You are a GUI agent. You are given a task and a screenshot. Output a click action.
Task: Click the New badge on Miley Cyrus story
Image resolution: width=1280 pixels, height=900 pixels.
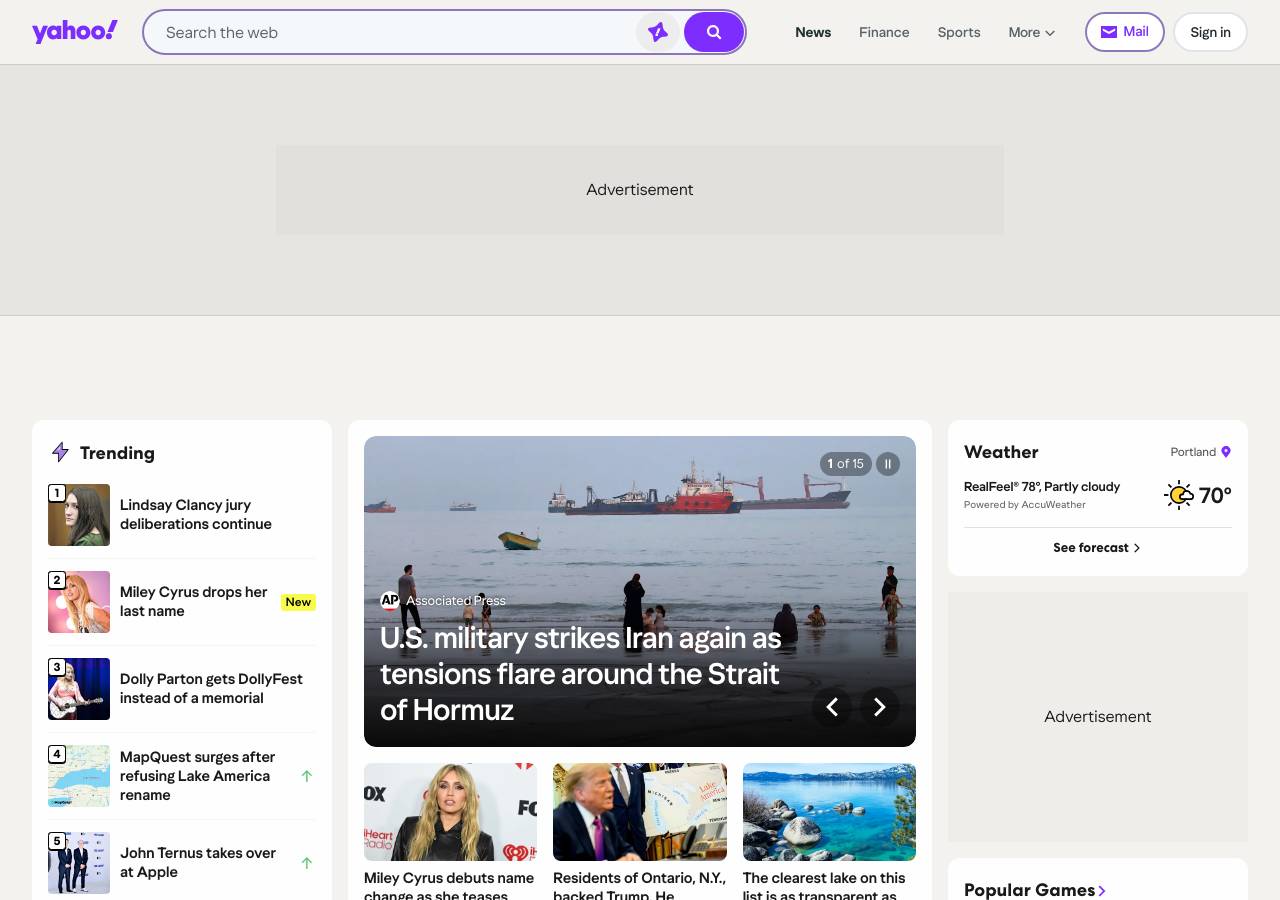point(298,602)
